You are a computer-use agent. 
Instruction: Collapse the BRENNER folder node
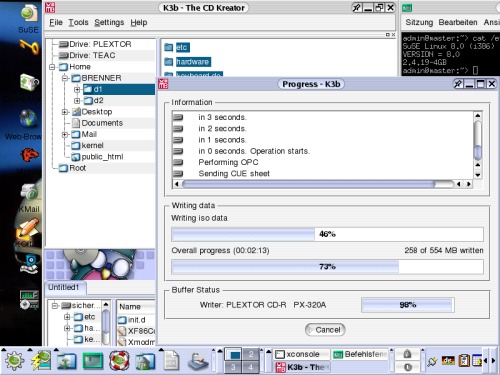pyautogui.click(x=65, y=78)
